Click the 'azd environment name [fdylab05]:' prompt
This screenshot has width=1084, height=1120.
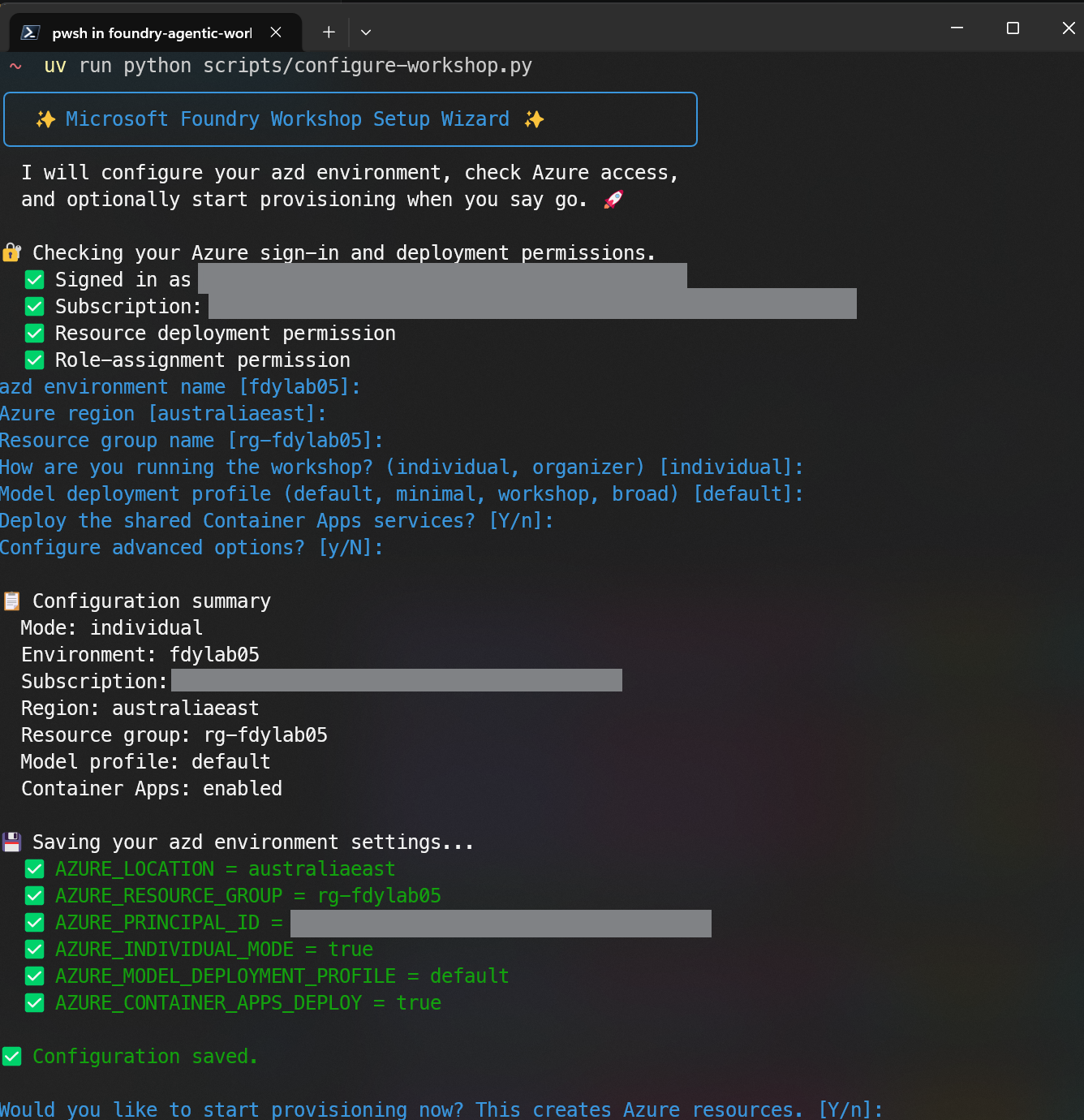180,387
